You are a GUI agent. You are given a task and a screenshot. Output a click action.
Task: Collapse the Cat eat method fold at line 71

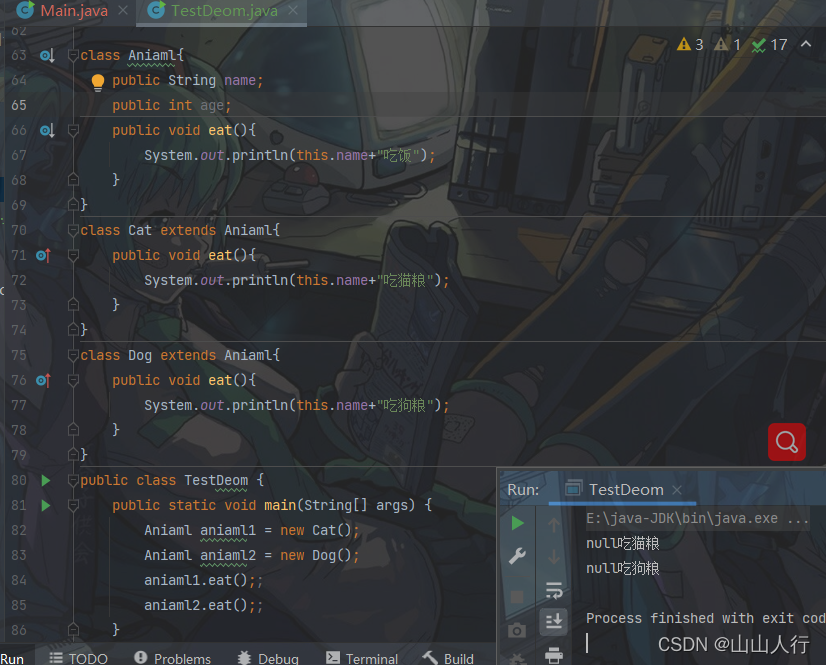(x=73, y=256)
